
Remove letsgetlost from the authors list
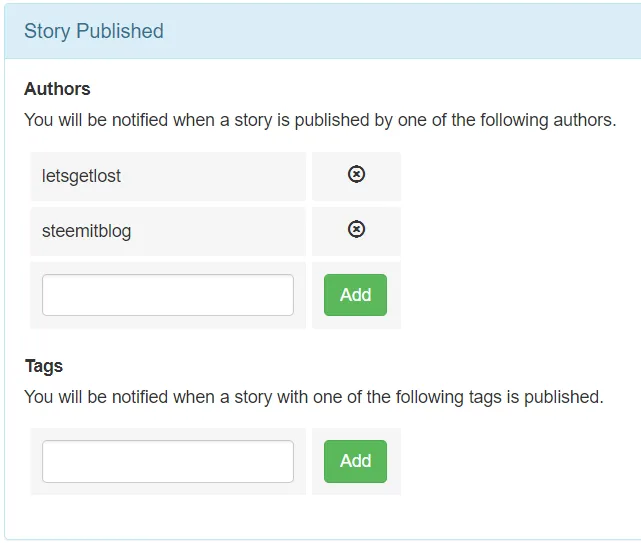(356, 174)
